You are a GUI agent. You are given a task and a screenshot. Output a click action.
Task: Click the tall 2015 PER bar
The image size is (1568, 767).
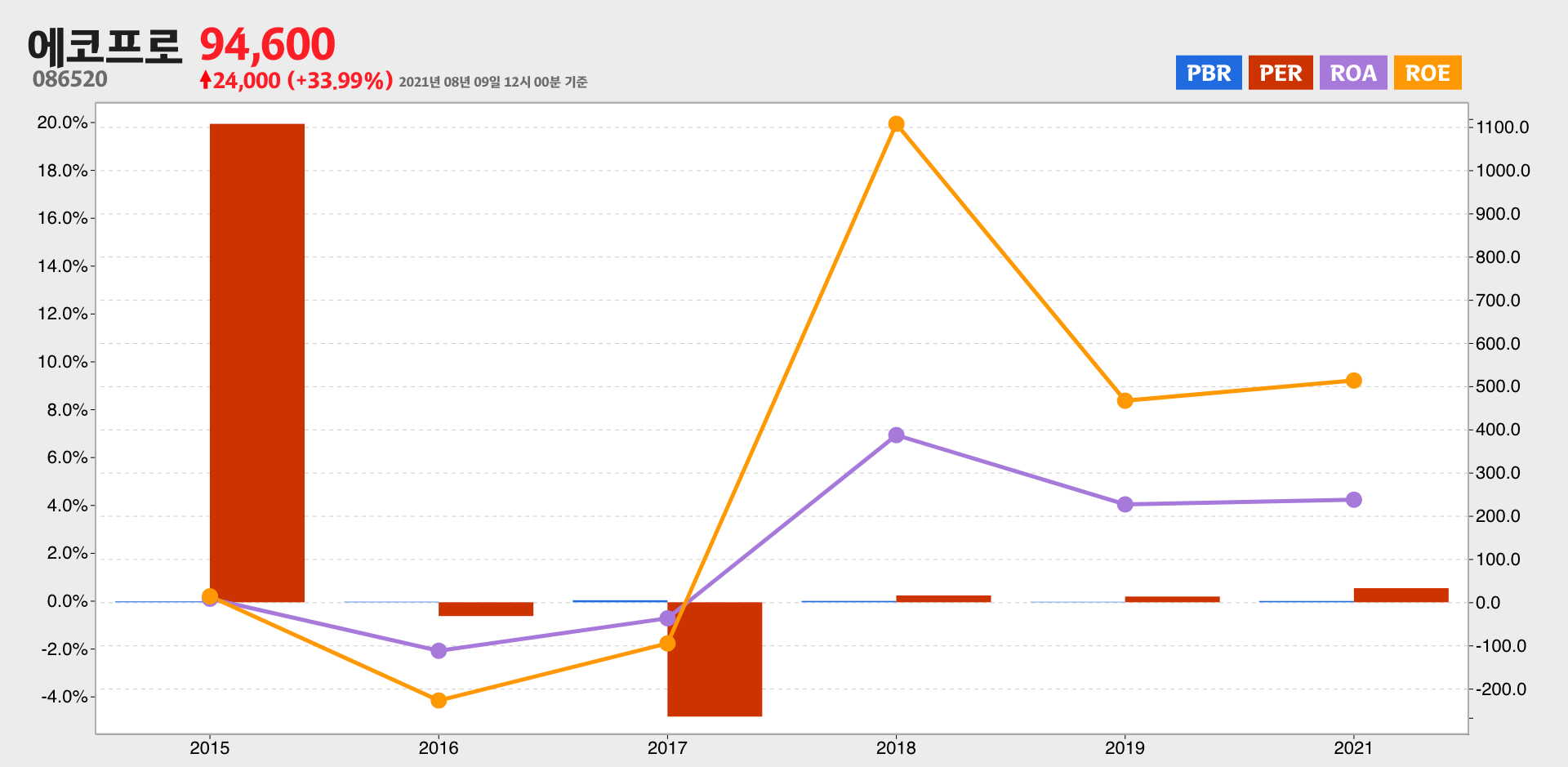pyautogui.click(x=257, y=363)
